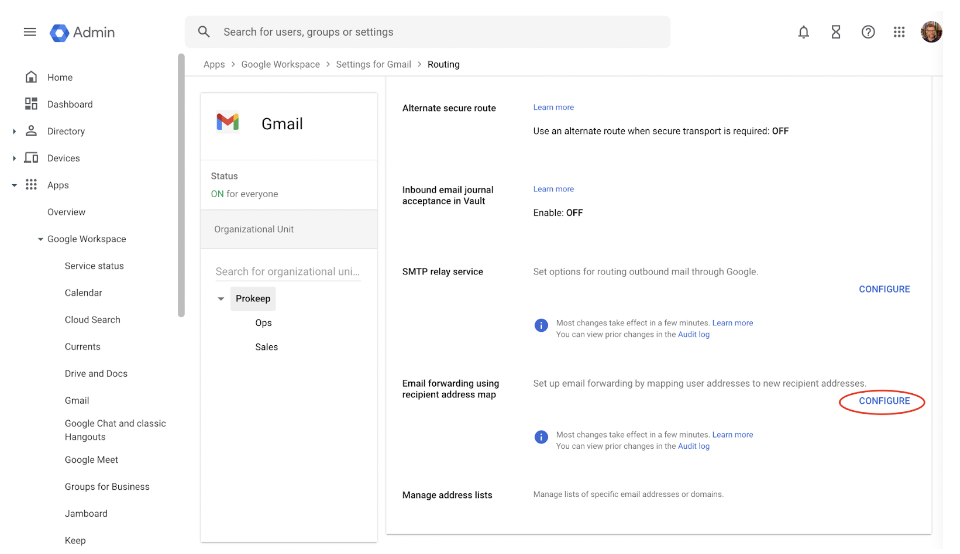Collapse the Prokeep organizational unit
Screen dimensions: 960x554
click(221, 299)
